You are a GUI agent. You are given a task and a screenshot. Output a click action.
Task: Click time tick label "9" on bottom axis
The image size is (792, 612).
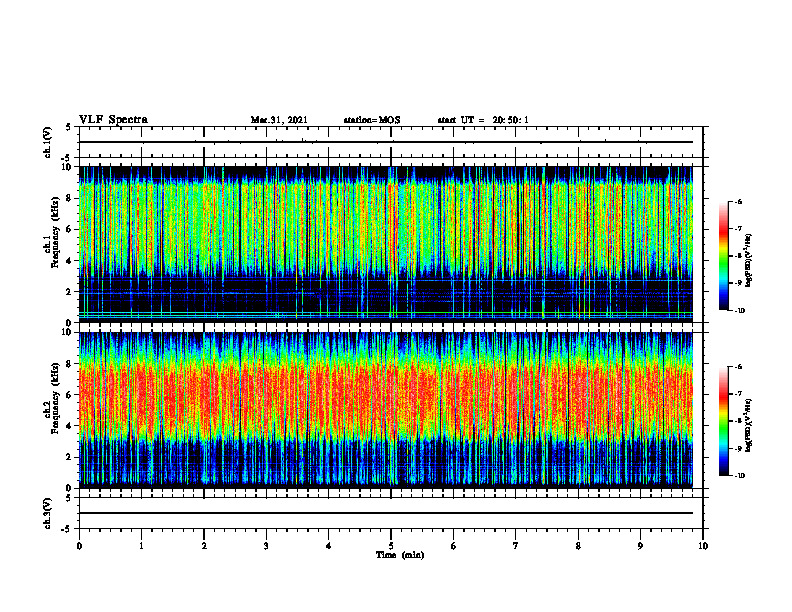[640, 546]
